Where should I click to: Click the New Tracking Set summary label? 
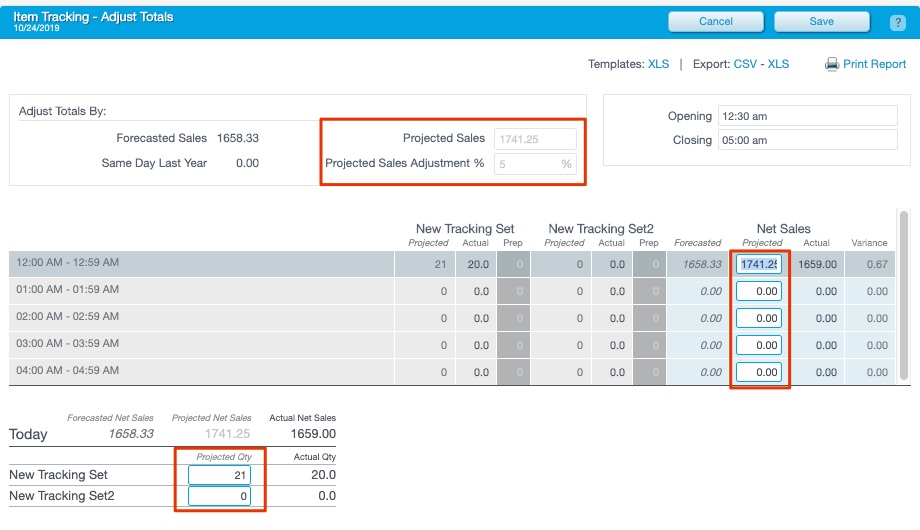[x=58, y=475]
